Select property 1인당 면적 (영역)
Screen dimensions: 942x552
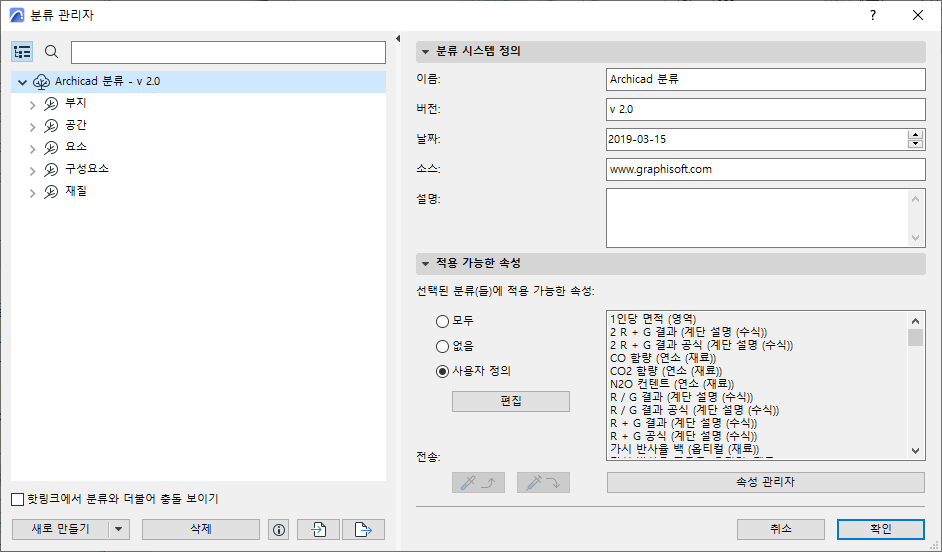653,319
